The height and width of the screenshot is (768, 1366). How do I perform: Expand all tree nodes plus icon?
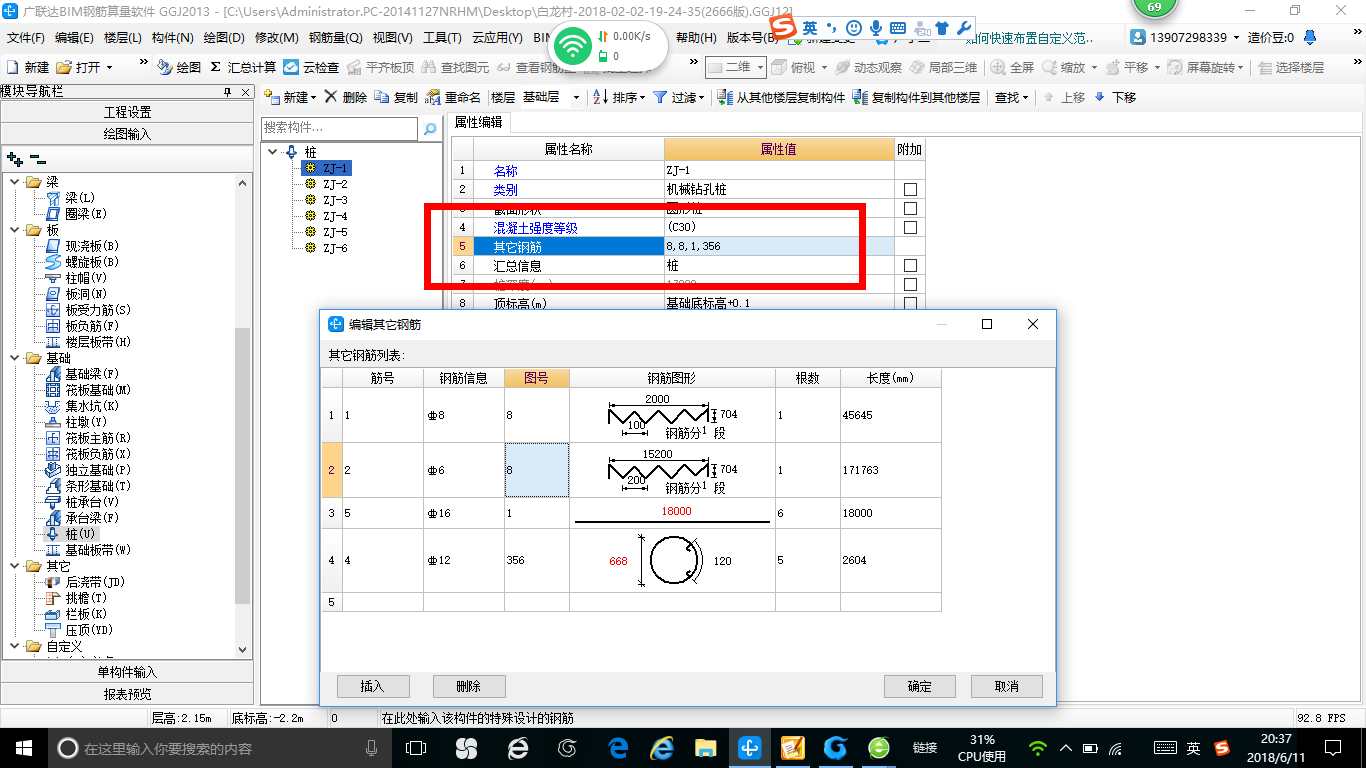pos(14,158)
